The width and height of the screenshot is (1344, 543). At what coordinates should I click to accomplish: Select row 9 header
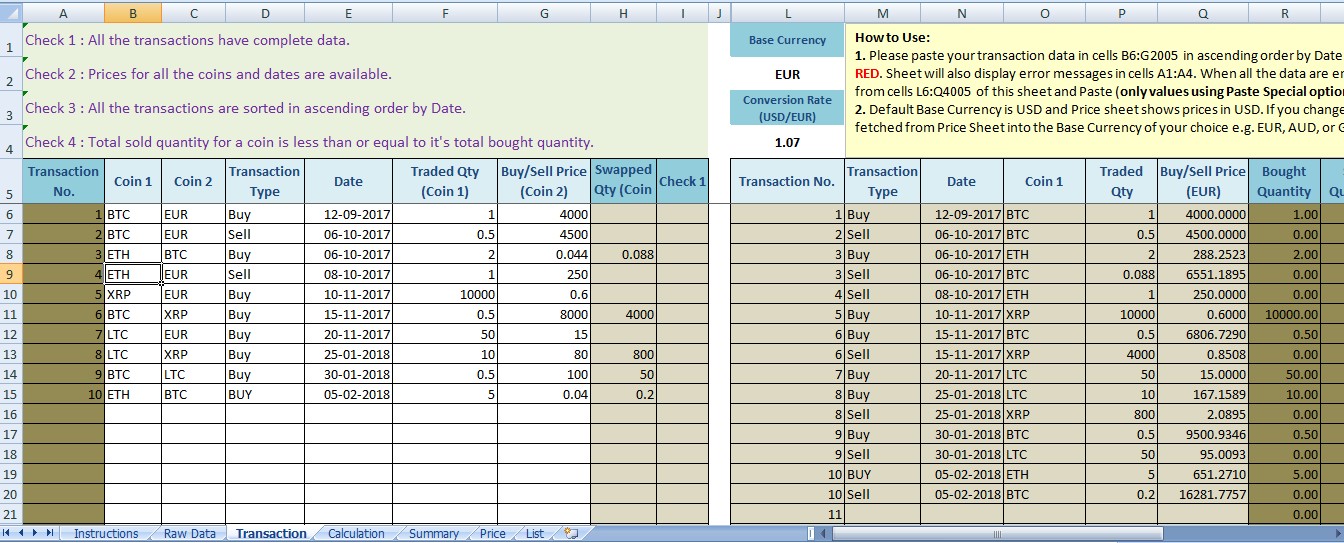coord(11,274)
